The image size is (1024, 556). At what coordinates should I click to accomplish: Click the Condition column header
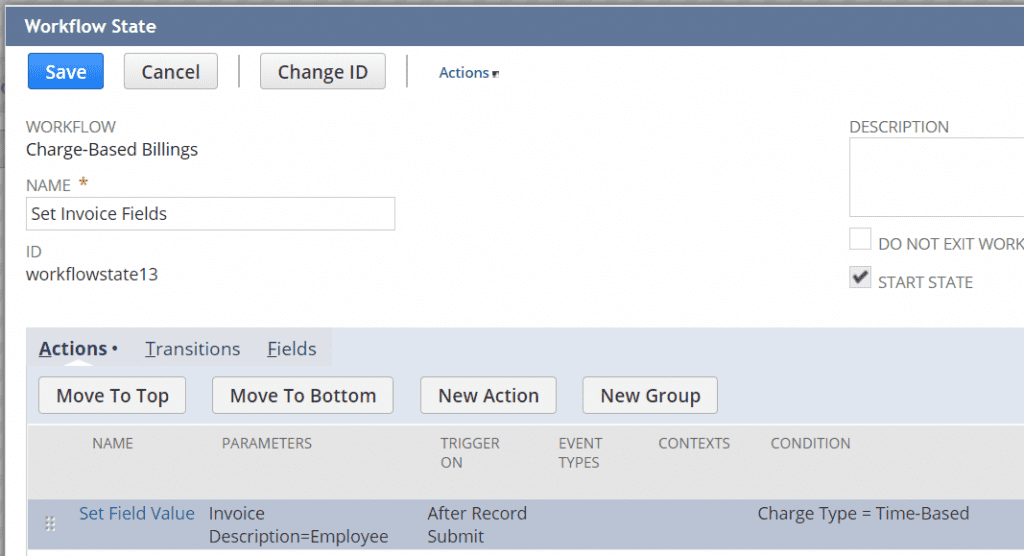coord(810,443)
